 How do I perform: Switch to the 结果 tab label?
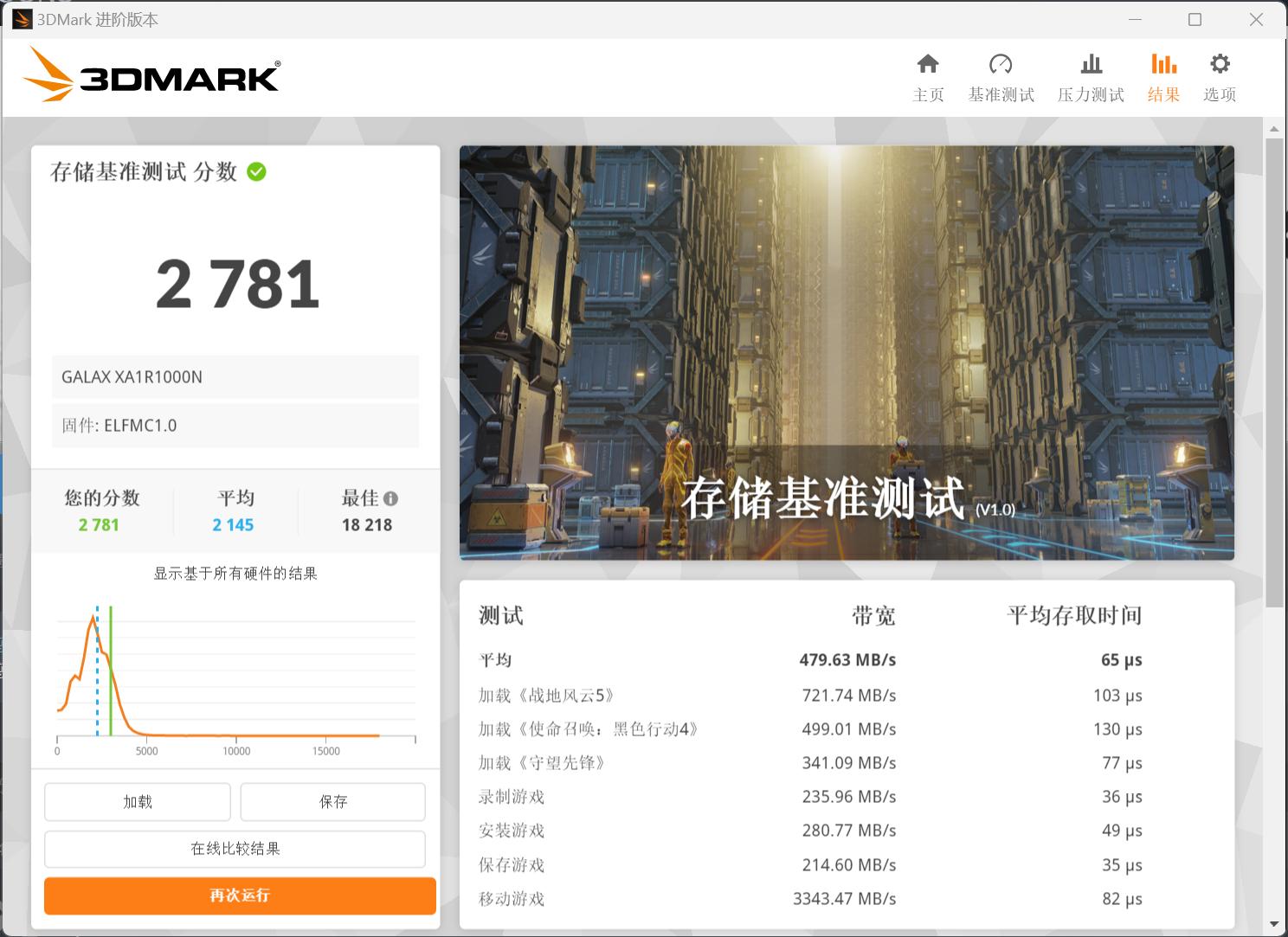point(1163,95)
